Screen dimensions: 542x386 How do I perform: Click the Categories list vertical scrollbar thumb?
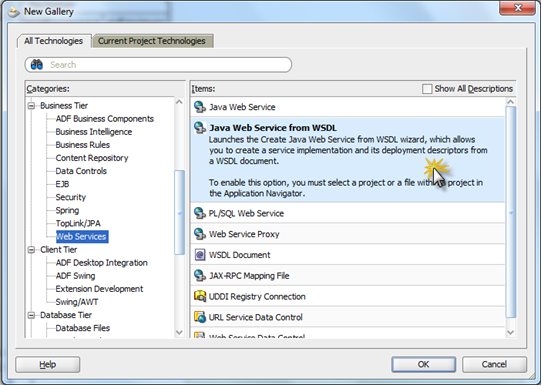click(179, 212)
